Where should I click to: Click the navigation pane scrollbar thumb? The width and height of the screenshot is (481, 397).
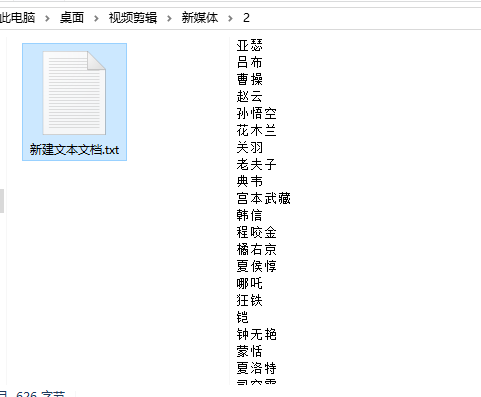coord(2,201)
